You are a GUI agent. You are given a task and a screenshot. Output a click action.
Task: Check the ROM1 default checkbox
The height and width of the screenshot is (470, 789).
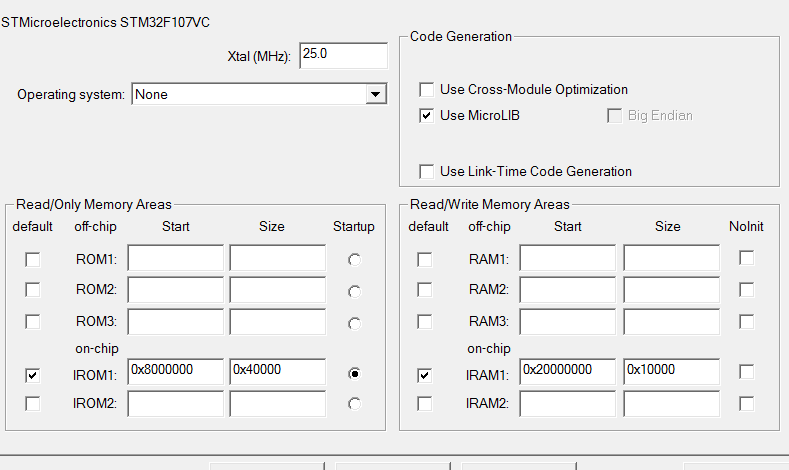(33, 260)
